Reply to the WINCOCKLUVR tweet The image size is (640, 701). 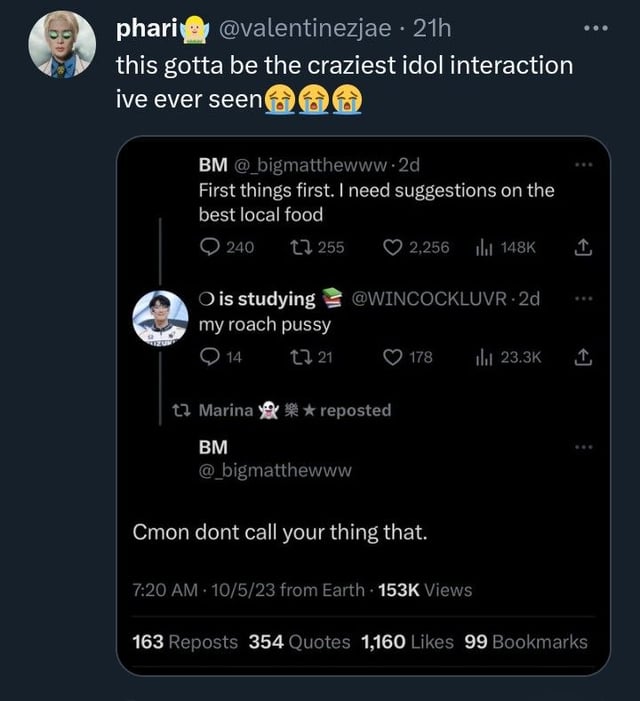[209, 357]
